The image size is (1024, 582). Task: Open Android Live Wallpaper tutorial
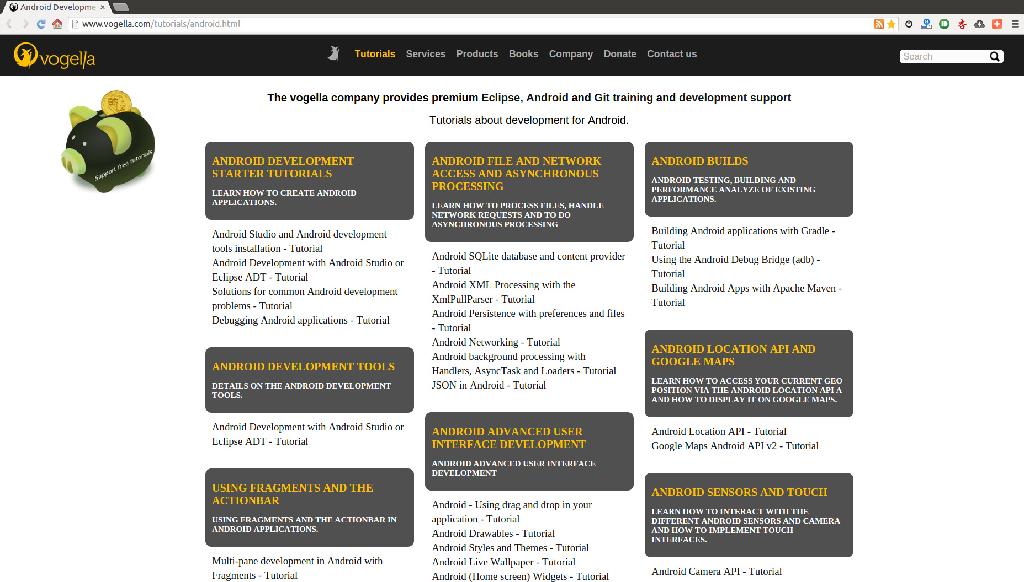[504, 562]
